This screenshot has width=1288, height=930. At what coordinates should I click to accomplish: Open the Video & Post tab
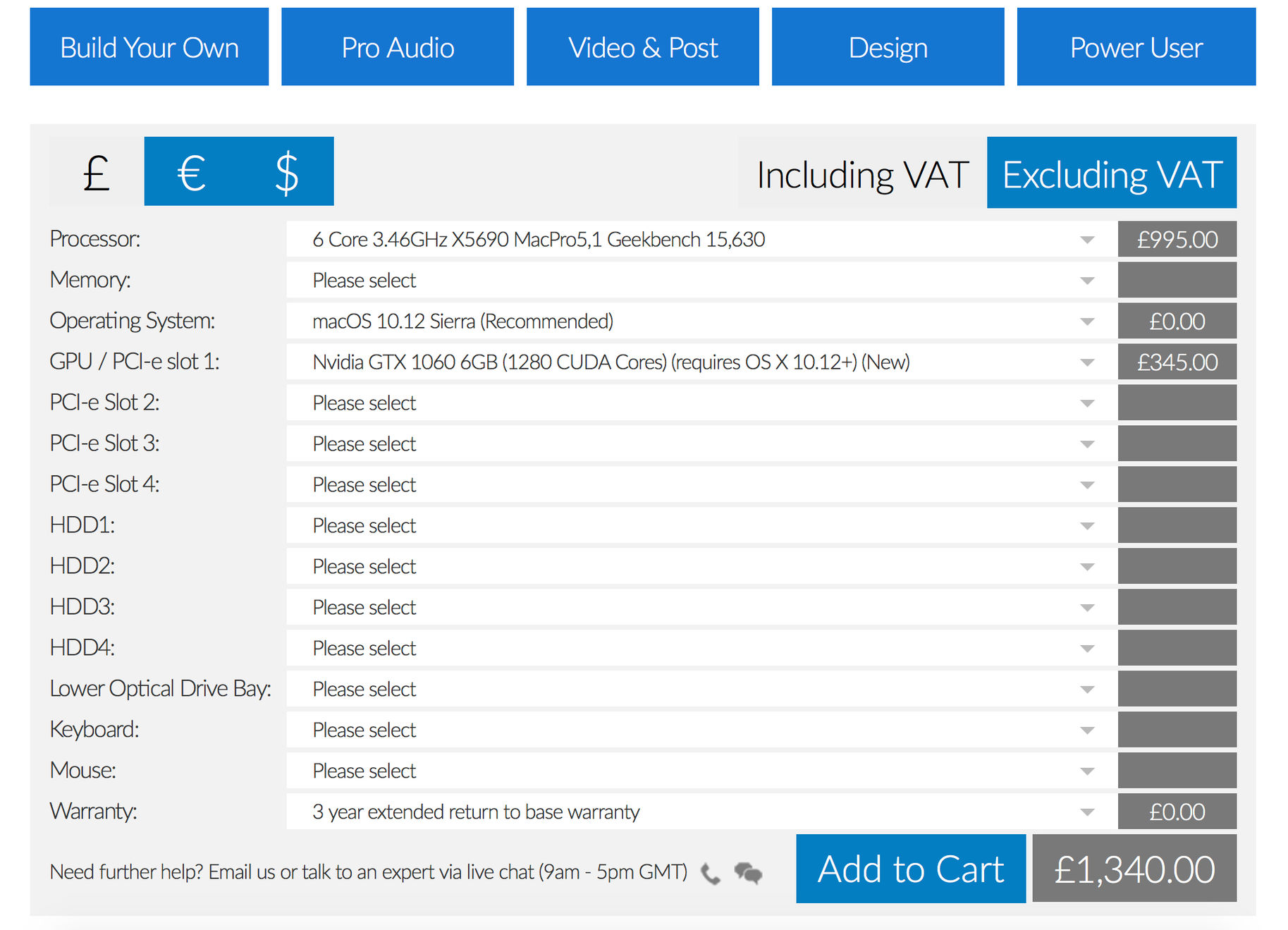tap(642, 47)
